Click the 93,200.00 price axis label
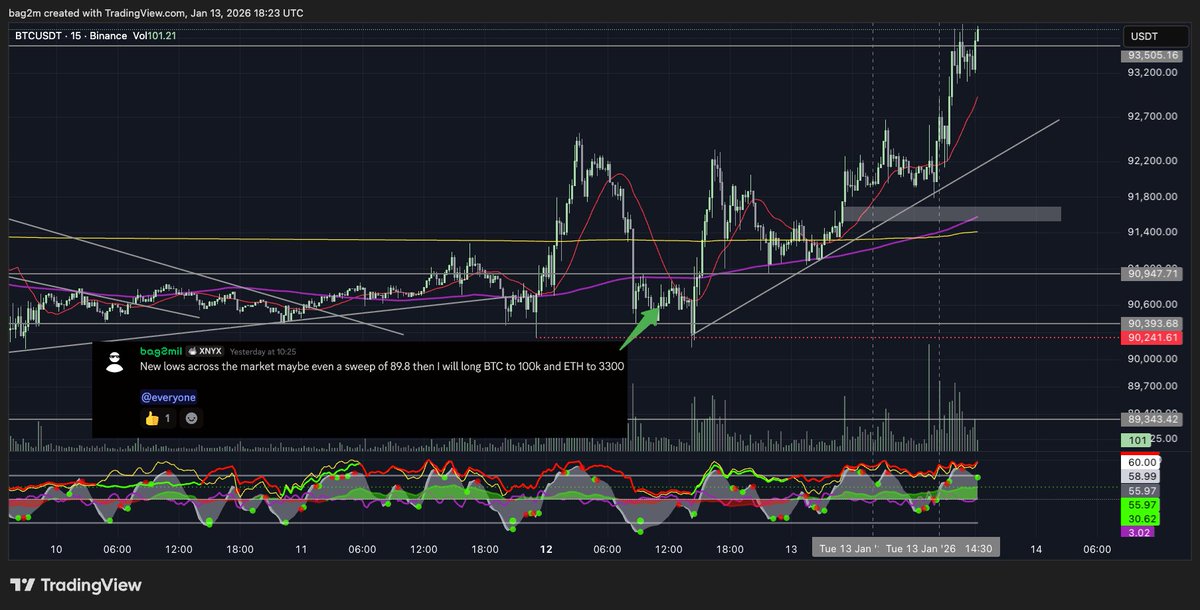Image resolution: width=1200 pixels, height=610 pixels. click(x=1152, y=73)
